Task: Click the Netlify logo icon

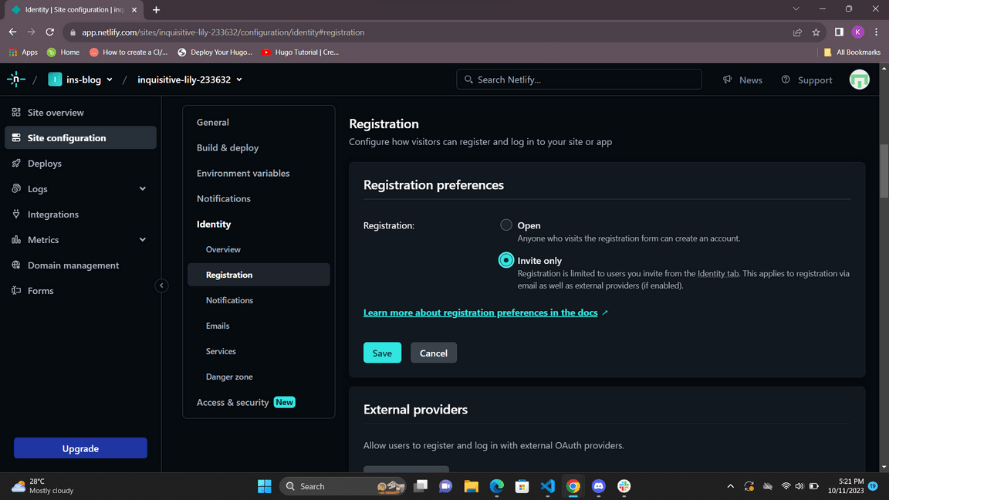Action: tap(16, 79)
